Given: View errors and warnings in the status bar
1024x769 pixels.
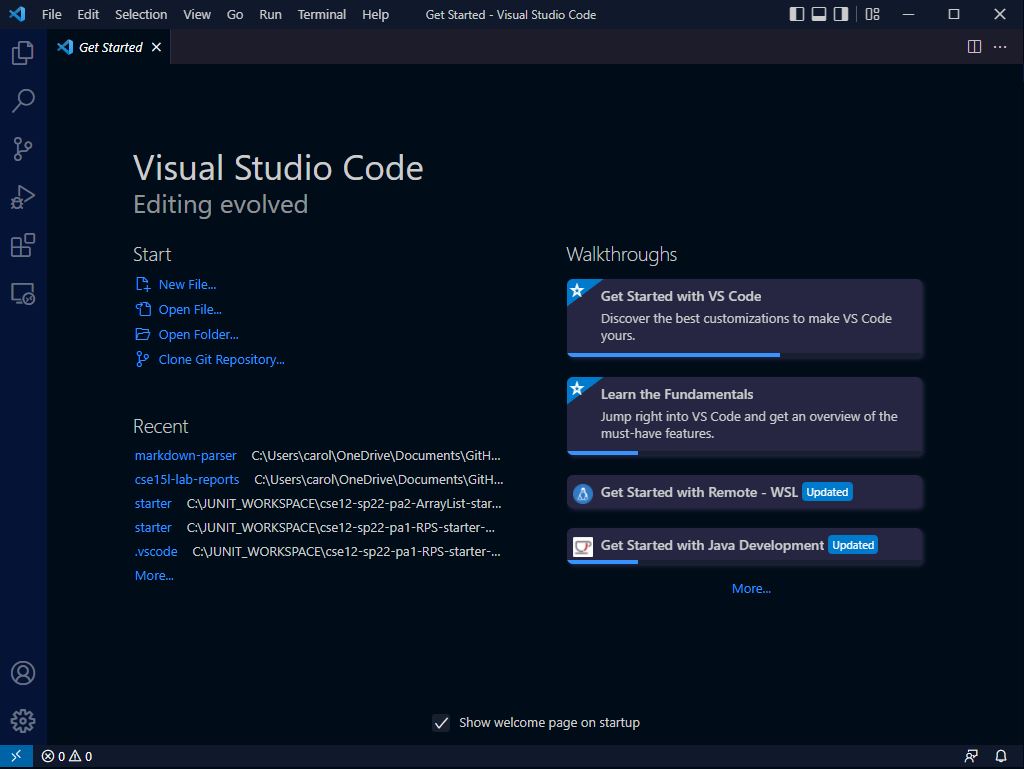Looking at the screenshot, I should pyautogui.click(x=68, y=756).
